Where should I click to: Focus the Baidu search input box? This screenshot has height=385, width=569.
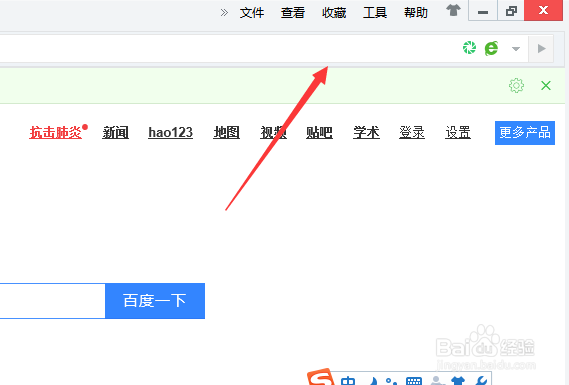53,301
